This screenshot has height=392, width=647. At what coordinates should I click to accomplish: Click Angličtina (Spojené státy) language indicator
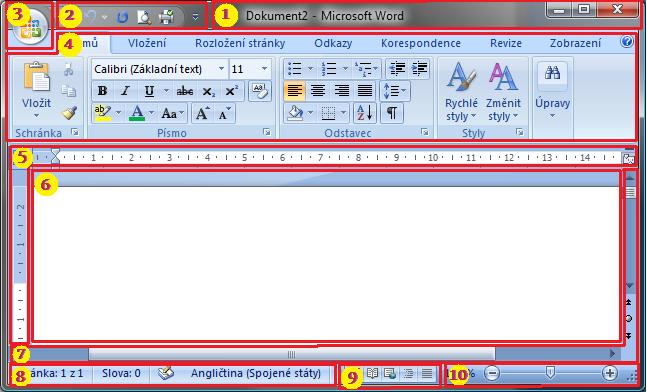click(256, 373)
